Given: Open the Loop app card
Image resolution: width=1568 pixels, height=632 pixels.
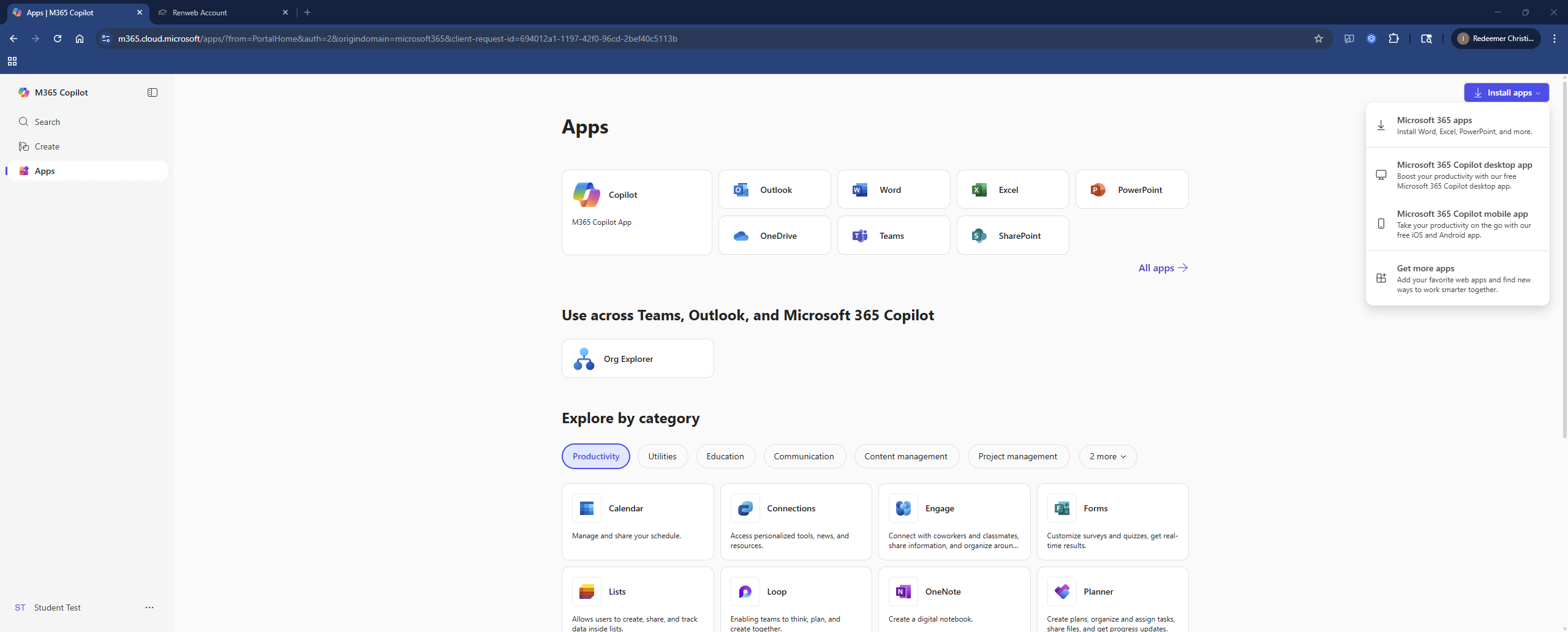Looking at the screenshot, I should pos(796,600).
